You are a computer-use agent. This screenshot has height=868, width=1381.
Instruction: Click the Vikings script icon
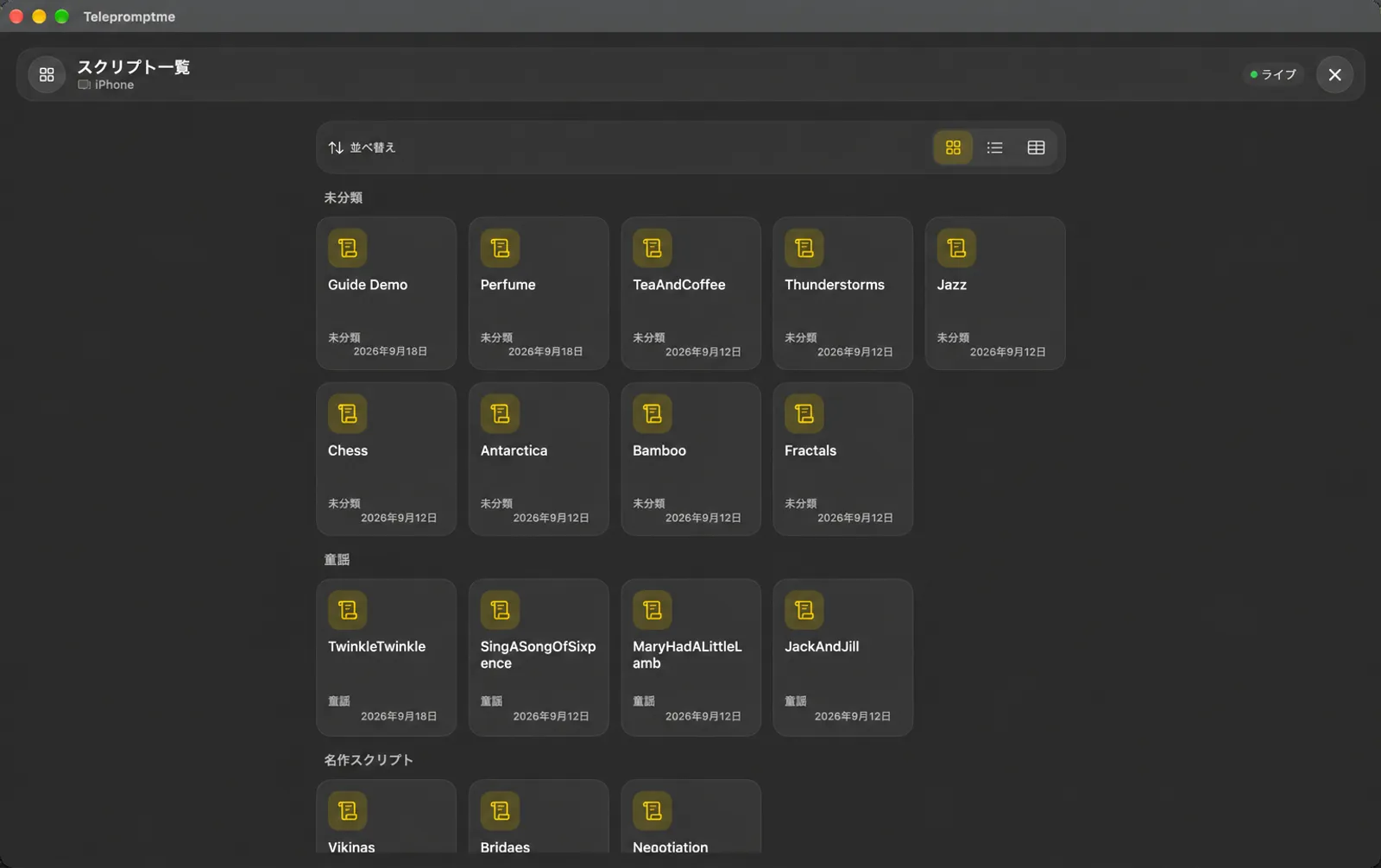(348, 811)
